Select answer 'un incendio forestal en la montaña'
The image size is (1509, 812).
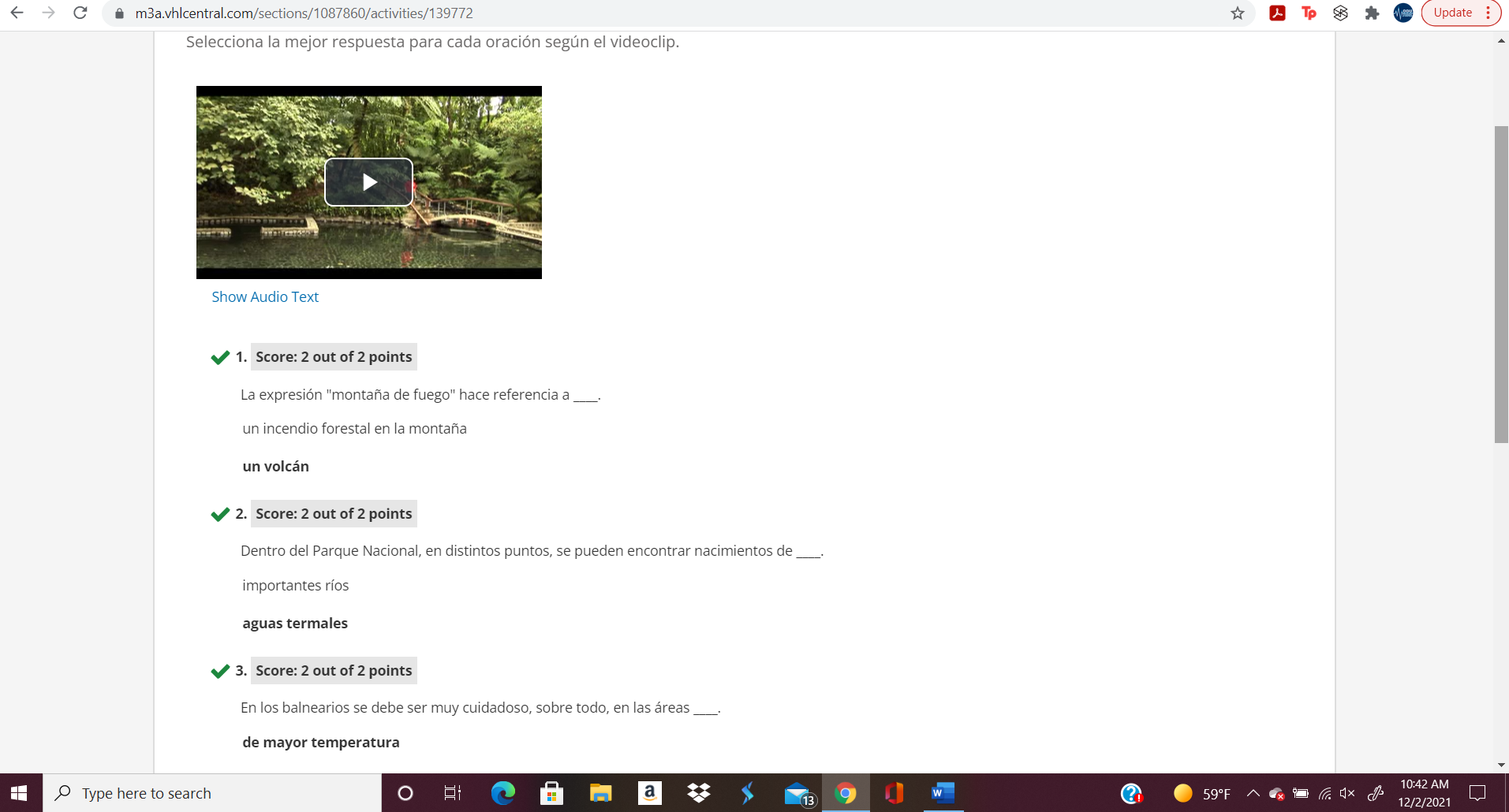(354, 429)
